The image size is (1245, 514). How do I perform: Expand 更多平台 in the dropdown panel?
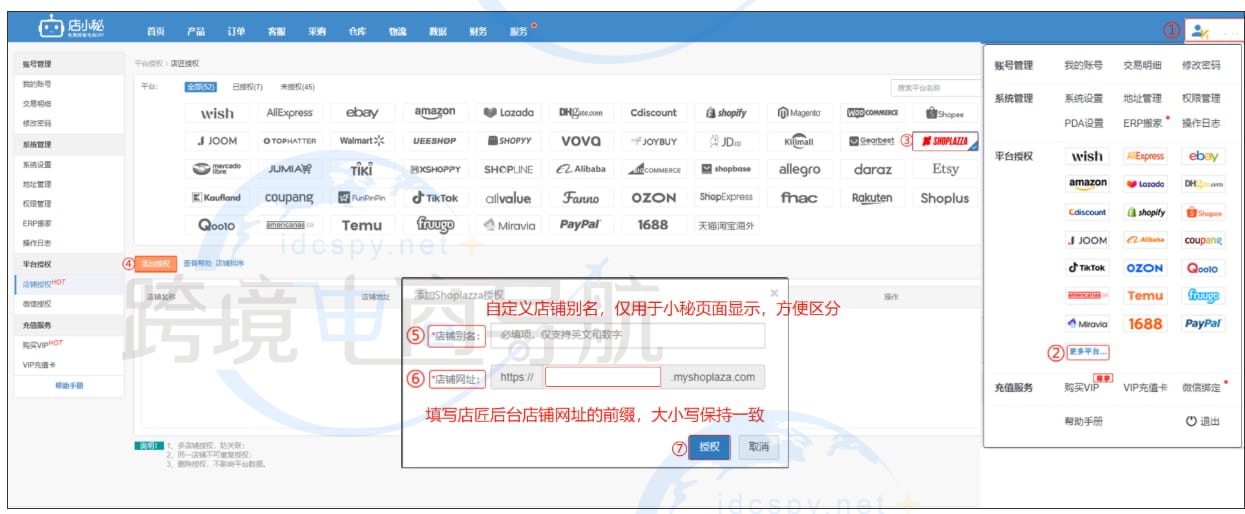pos(1089,352)
